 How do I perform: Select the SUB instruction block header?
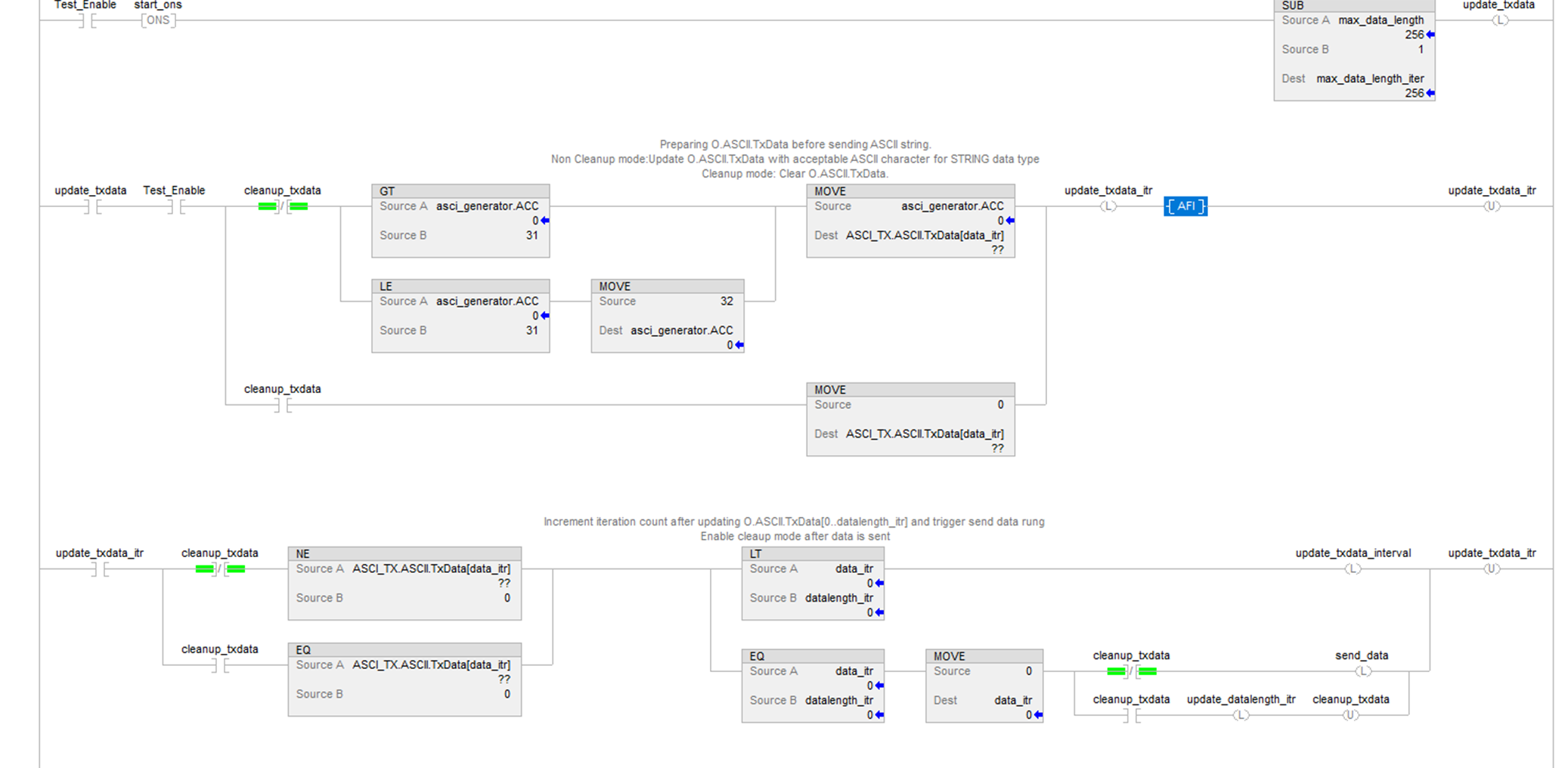(1354, 6)
